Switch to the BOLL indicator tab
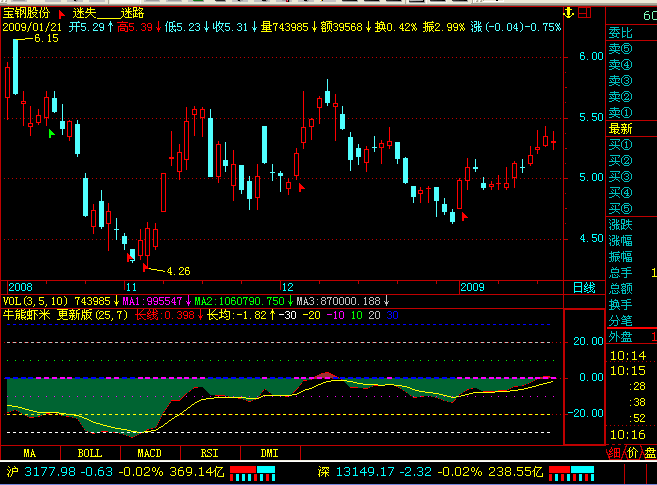This screenshot has height=485, width=657. pos(89,453)
